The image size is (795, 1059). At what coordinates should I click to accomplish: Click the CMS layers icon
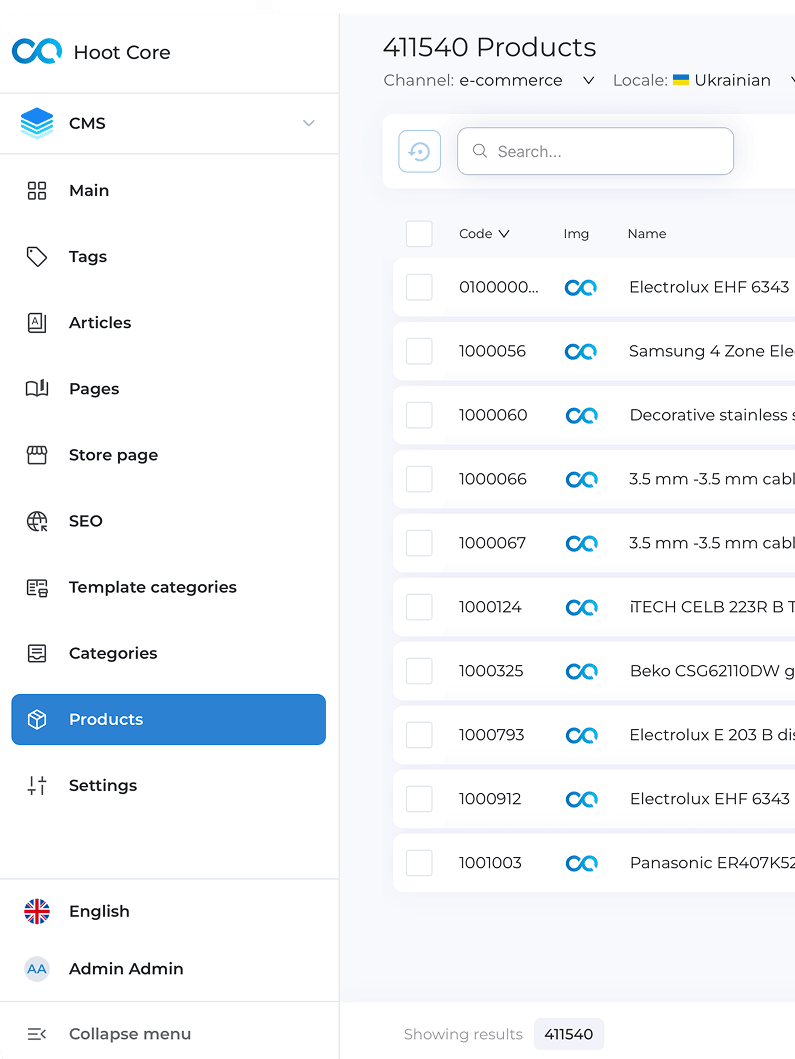36,123
